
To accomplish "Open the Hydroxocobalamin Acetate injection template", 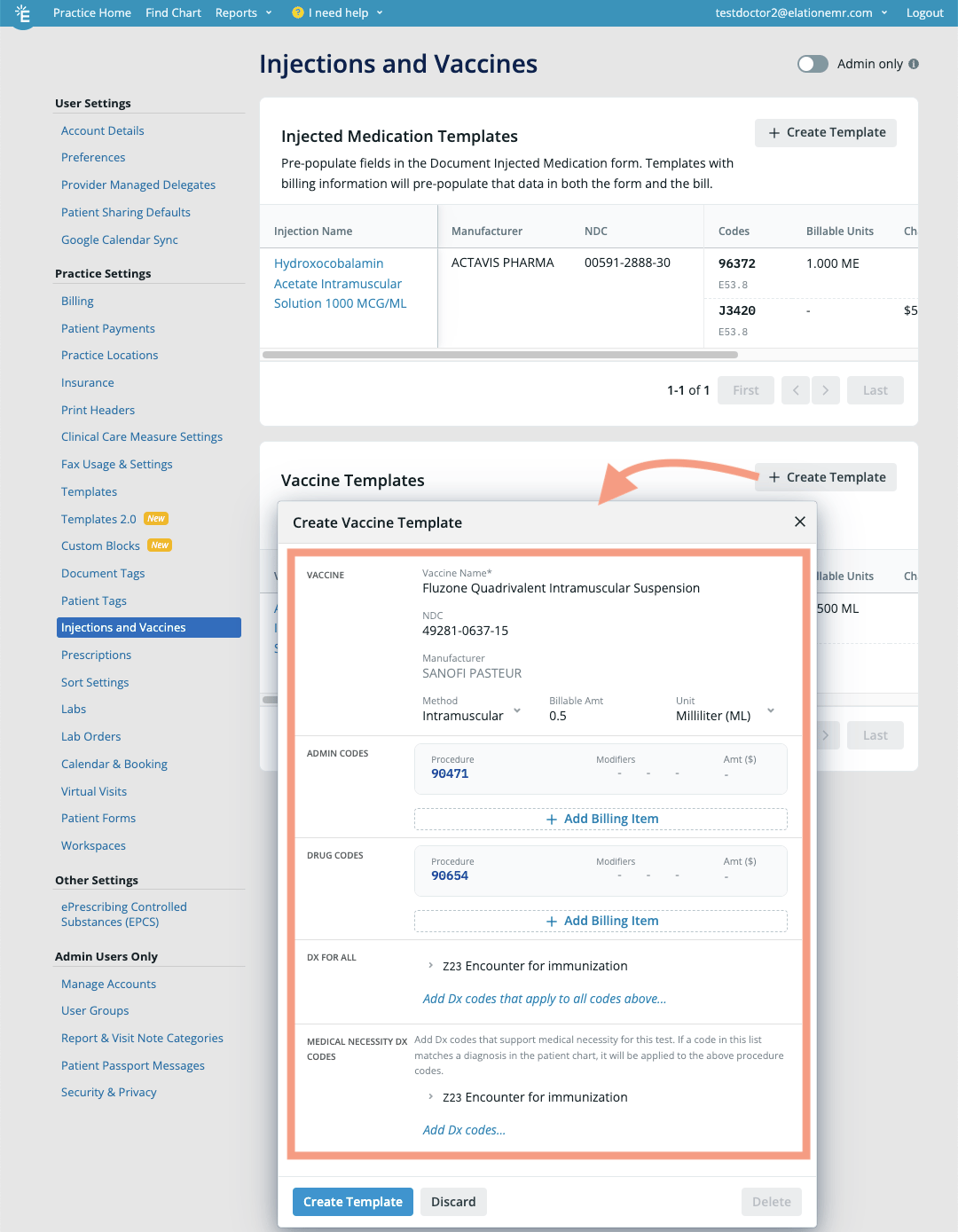I will (x=341, y=283).
